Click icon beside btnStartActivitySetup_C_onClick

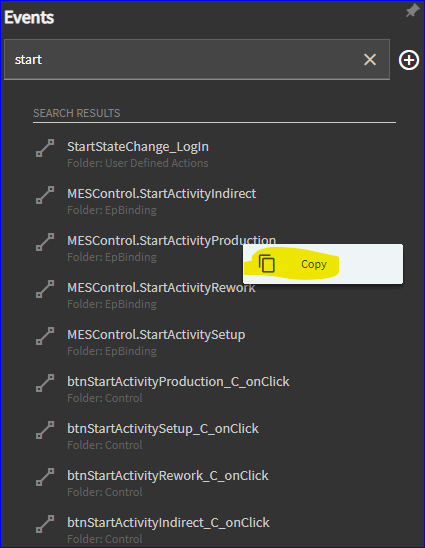(45, 430)
